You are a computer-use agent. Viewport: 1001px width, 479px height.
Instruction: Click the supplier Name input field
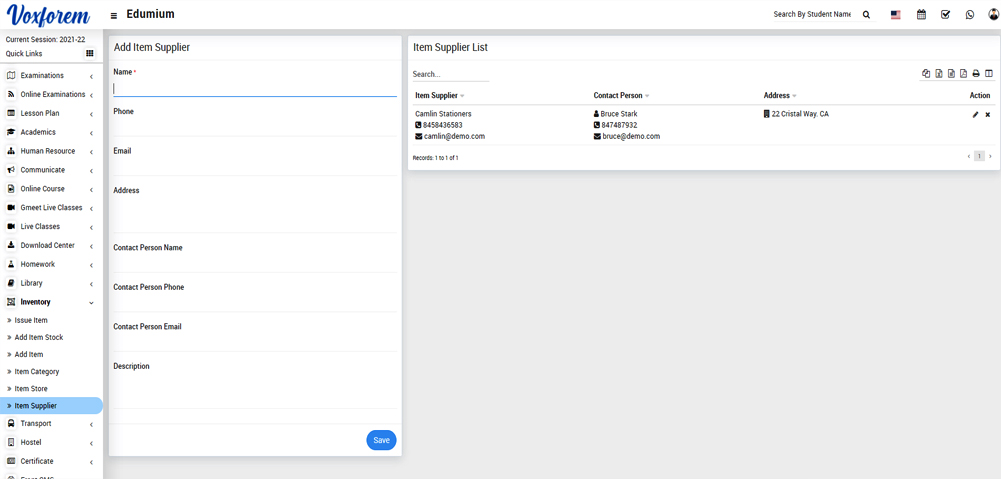[x=254, y=88]
